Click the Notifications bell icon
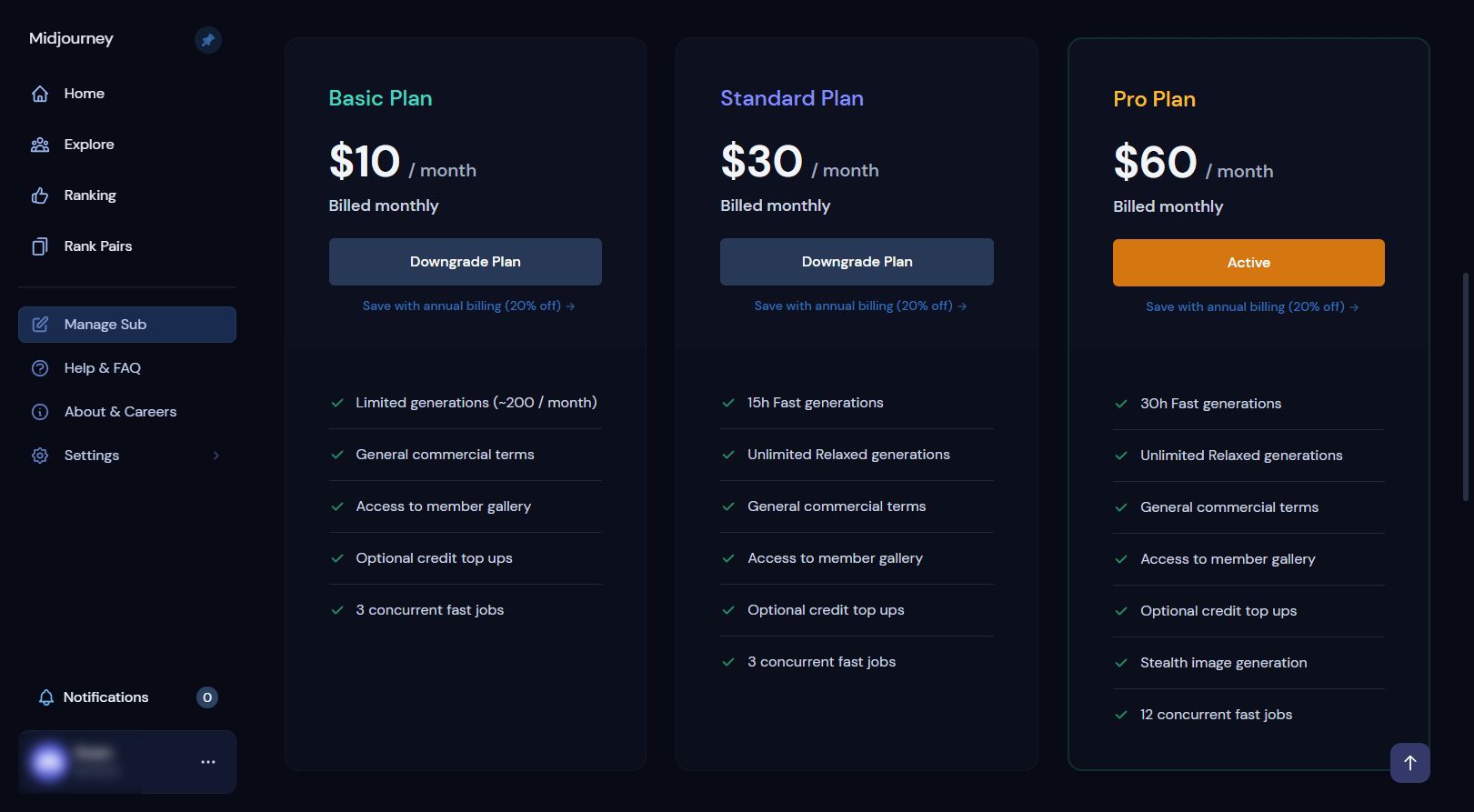The width and height of the screenshot is (1474, 812). tap(46, 697)
